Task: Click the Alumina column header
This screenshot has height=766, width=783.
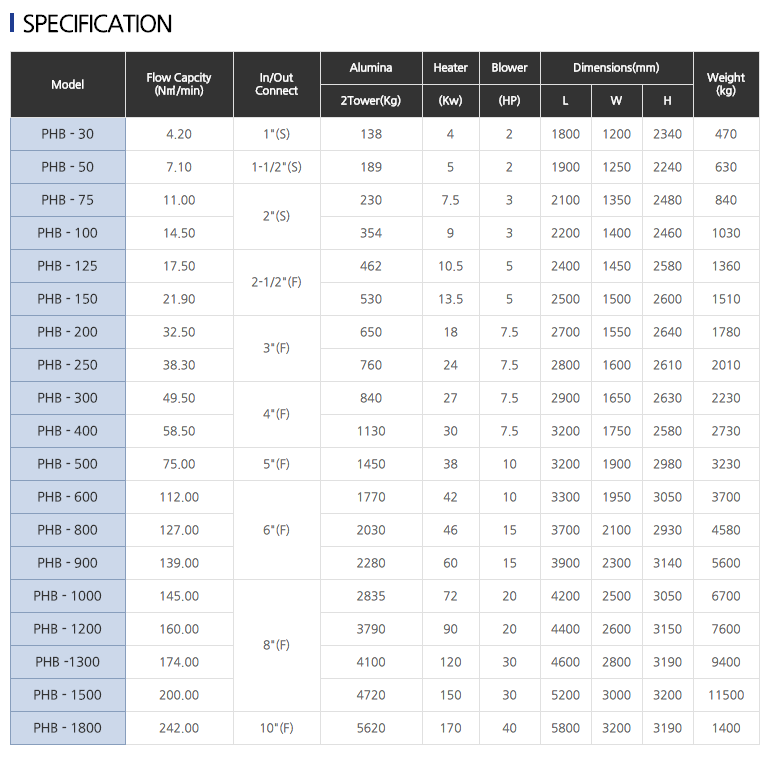Action: coord(371,68)
